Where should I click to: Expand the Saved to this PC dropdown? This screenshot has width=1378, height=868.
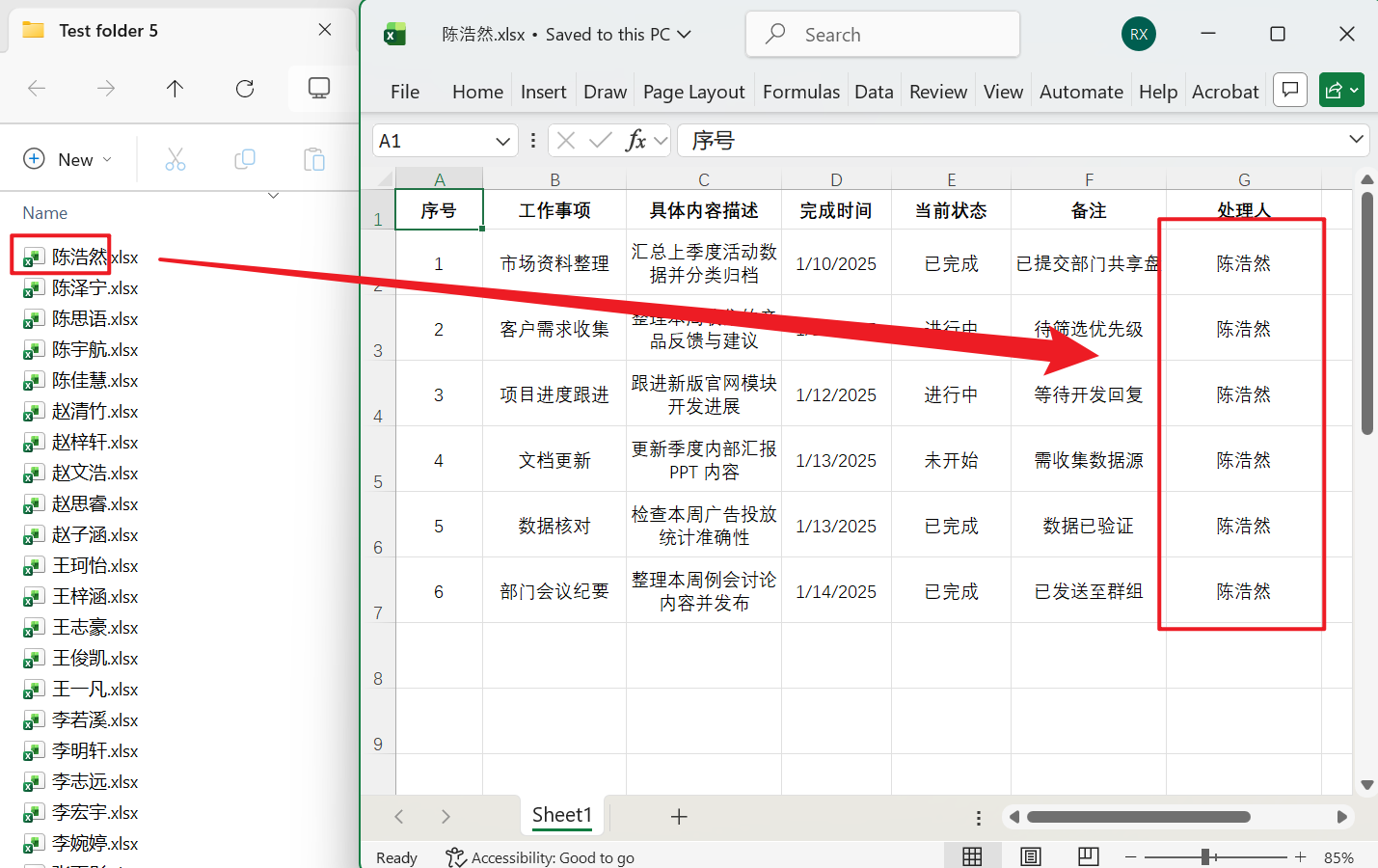[684, 33]
